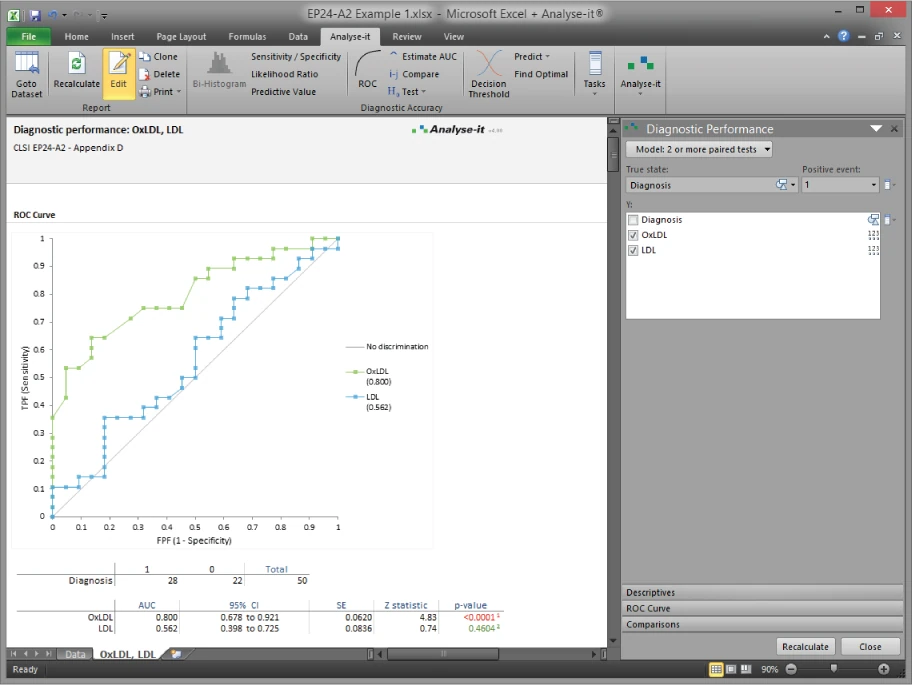Uncheck the OxLDL variable checkbox

(x=633, y=235)
